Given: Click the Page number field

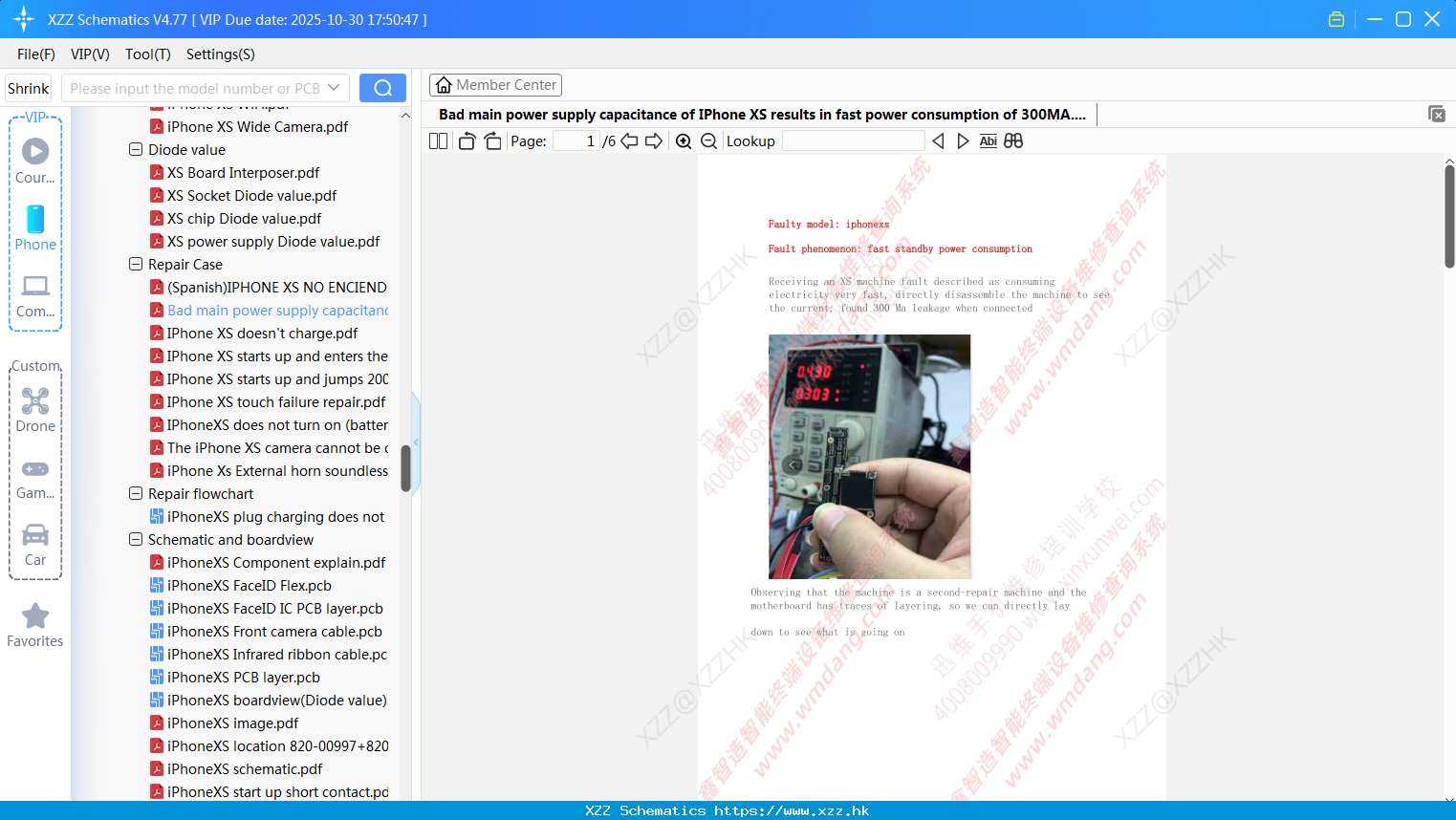Looking at the screenshot, I should coord(576,140).
